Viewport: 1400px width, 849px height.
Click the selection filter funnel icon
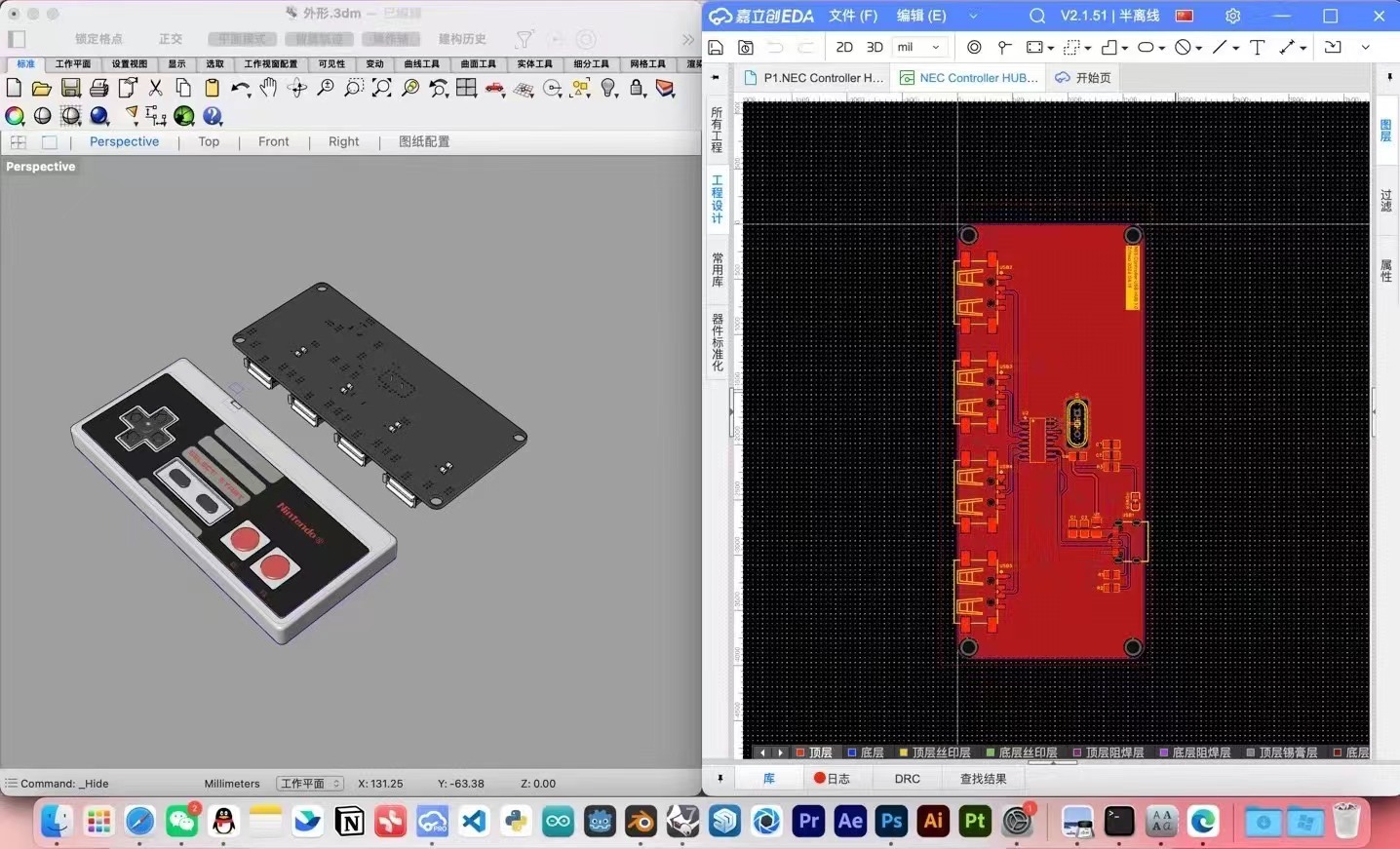[x=525, y=39]
